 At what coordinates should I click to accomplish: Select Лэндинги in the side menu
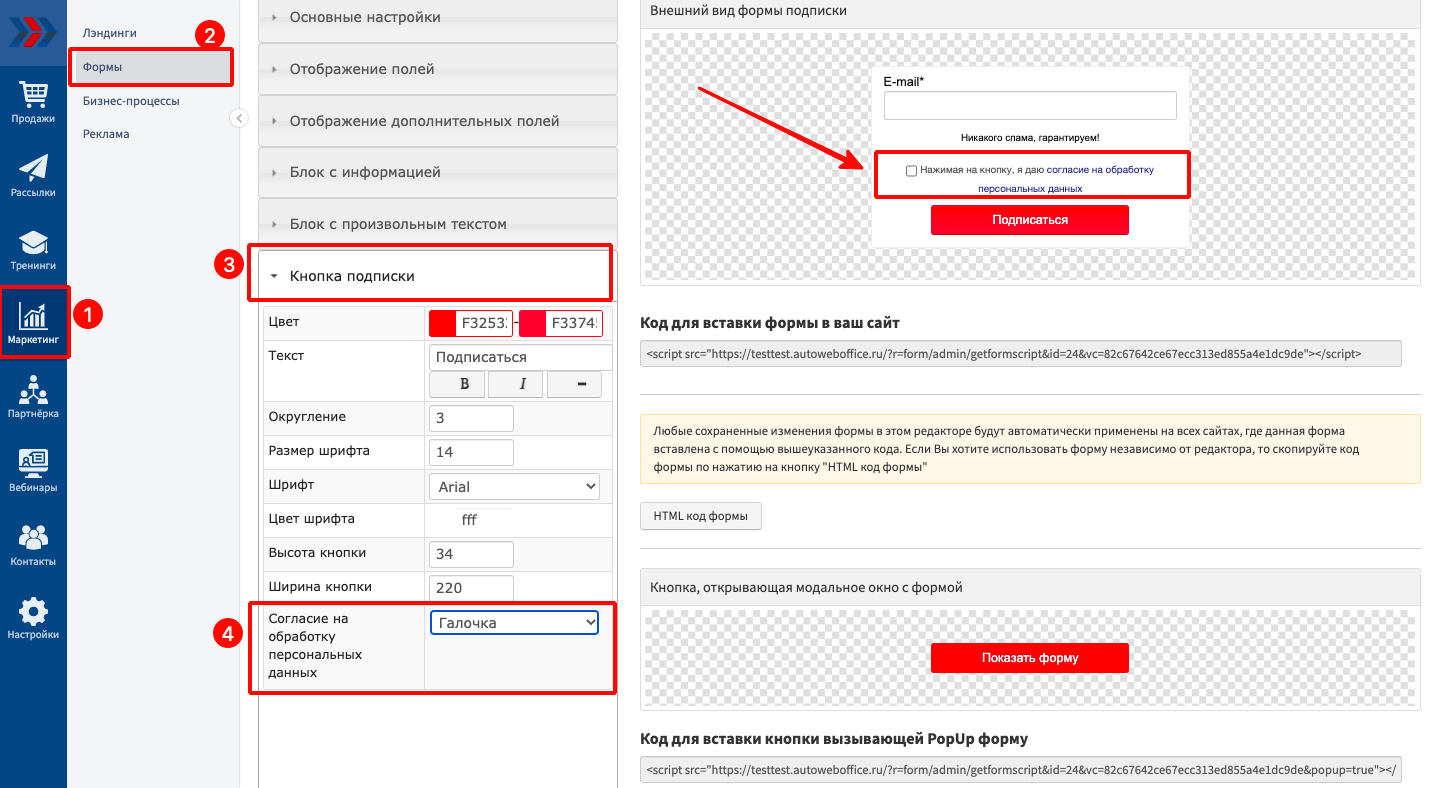coord(110,33)
